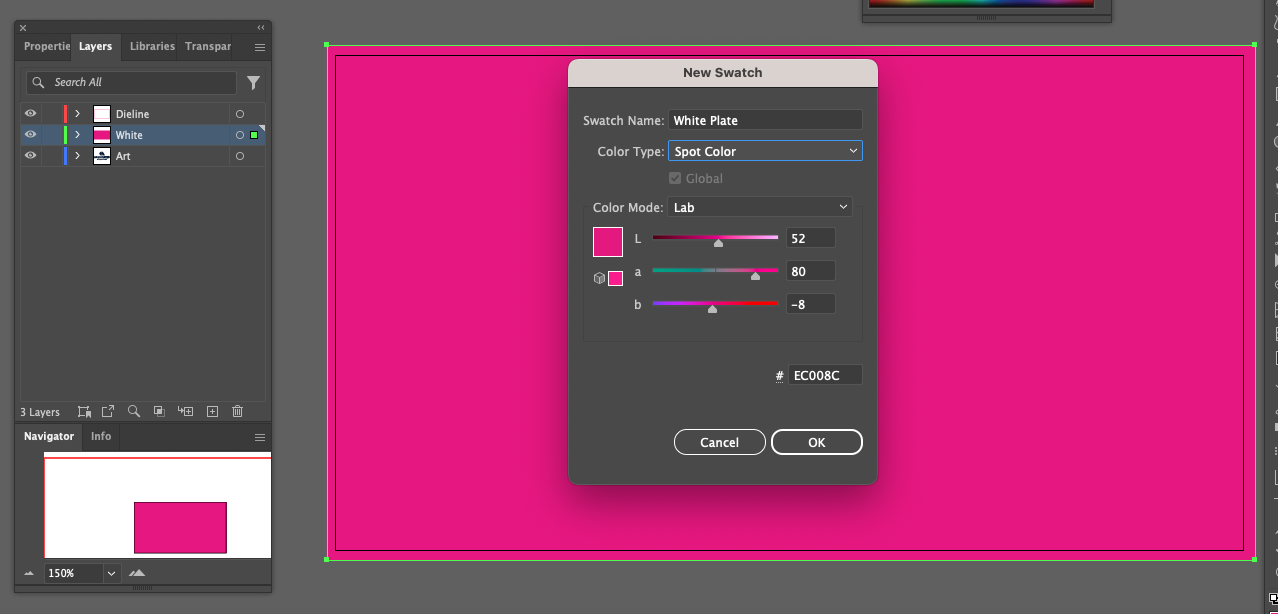Open the Color Type dropdown
This screenshot has height=614, width=1278.
tap(765, 151)
